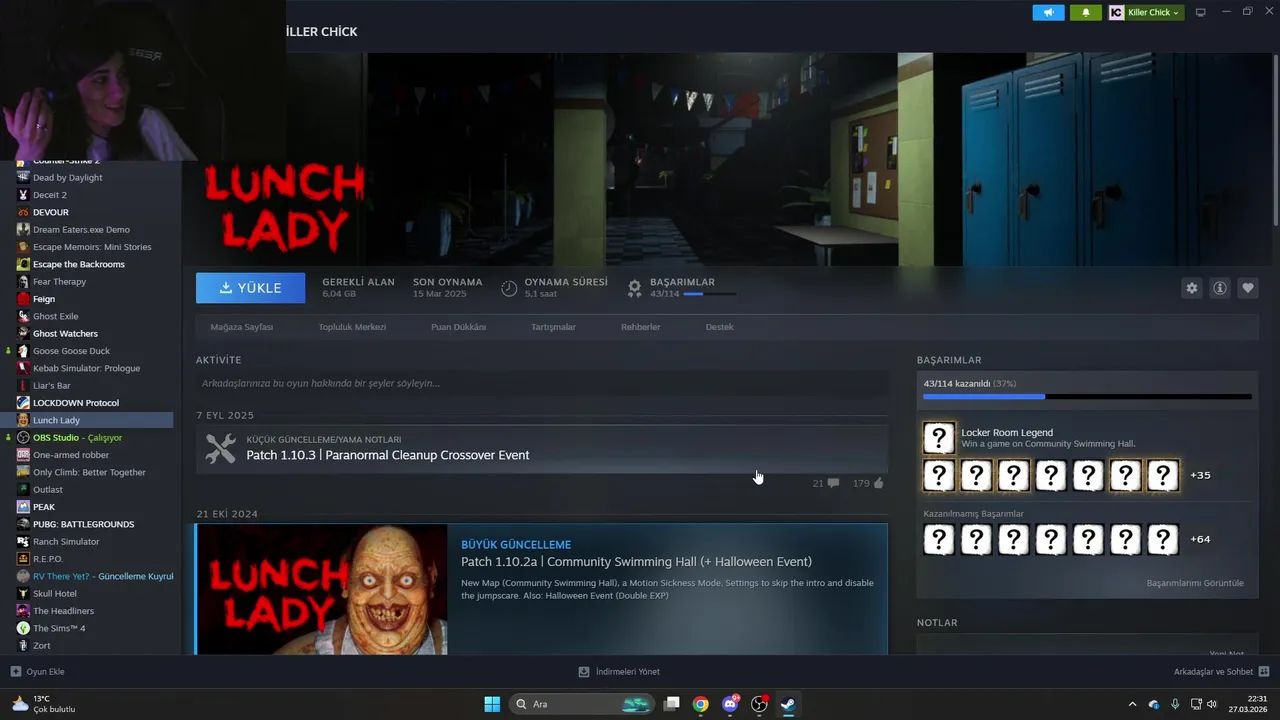Open Arkadaşlar ve Sohbet friends chat

tap(1221, 672)
